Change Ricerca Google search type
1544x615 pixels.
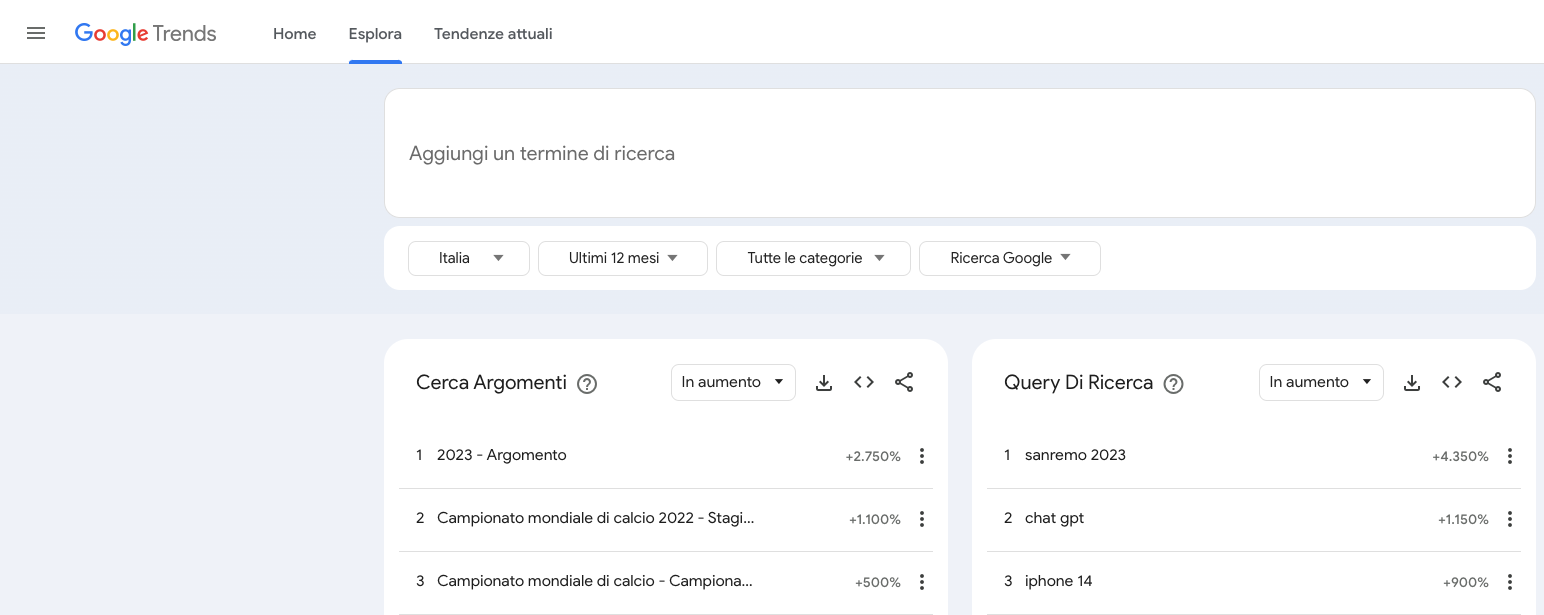click(x=1009, y=258)
